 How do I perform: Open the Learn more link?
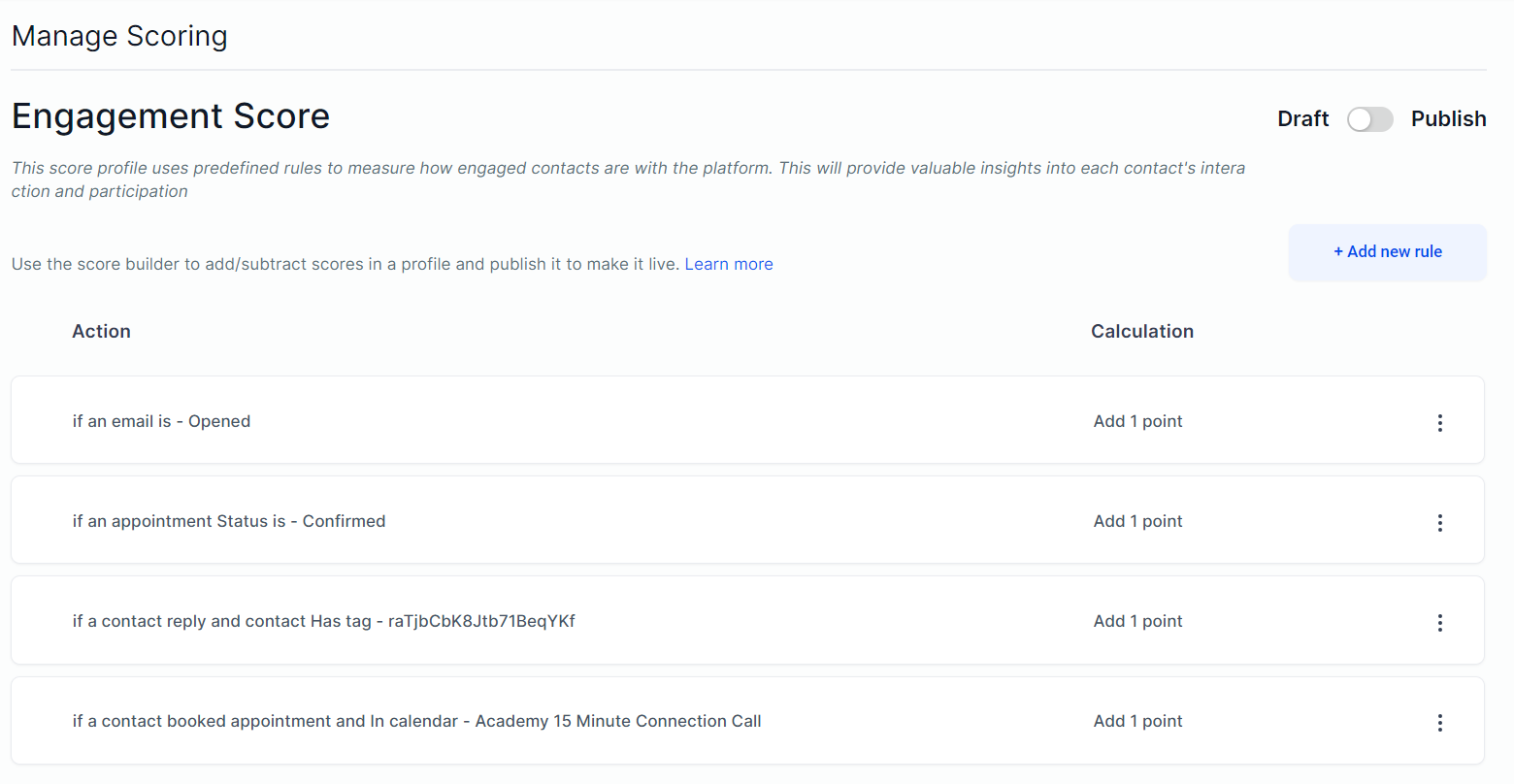point(729,264)
